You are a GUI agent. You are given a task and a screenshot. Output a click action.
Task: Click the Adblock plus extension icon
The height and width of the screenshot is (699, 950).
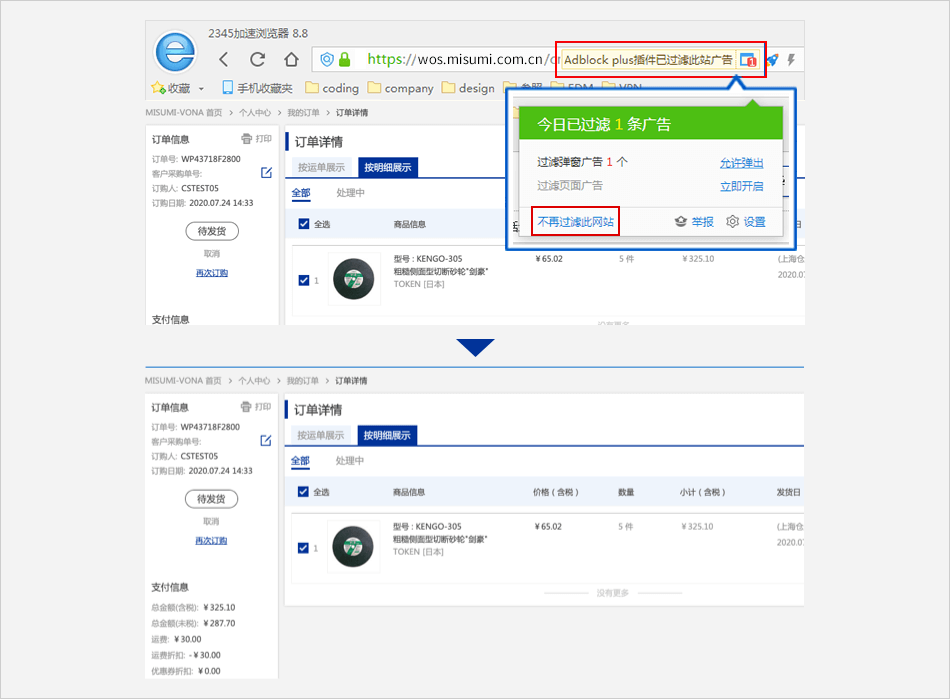click(x=748, y=60)
